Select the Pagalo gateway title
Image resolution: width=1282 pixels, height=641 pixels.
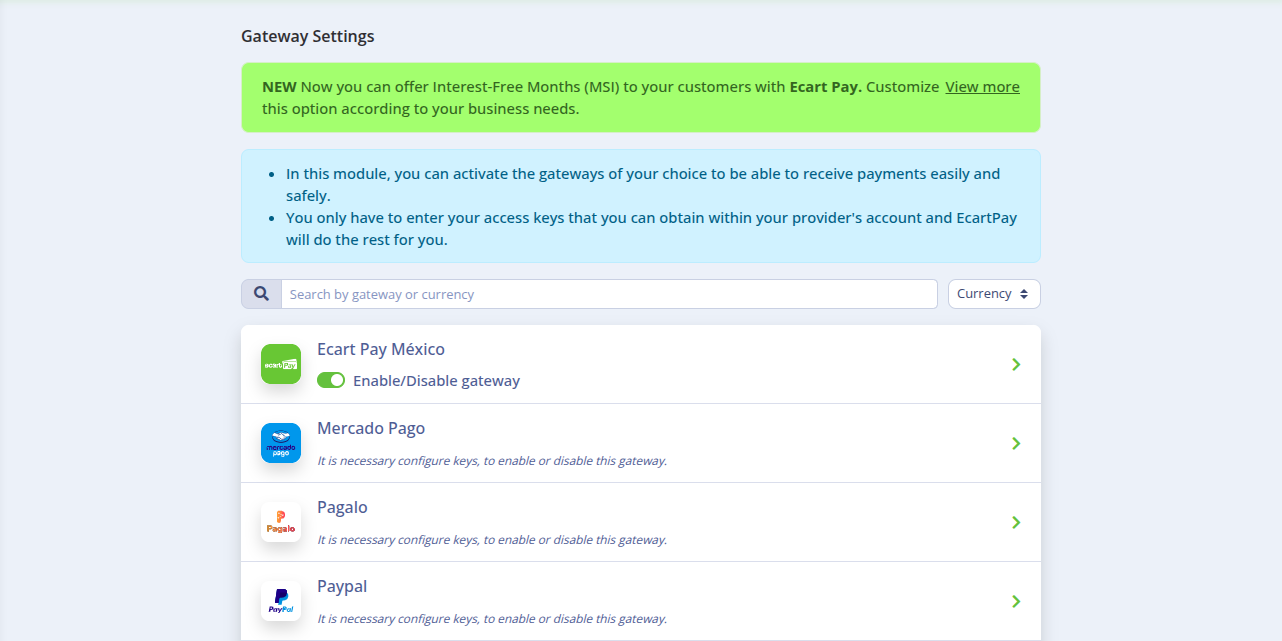coord(342,507)
